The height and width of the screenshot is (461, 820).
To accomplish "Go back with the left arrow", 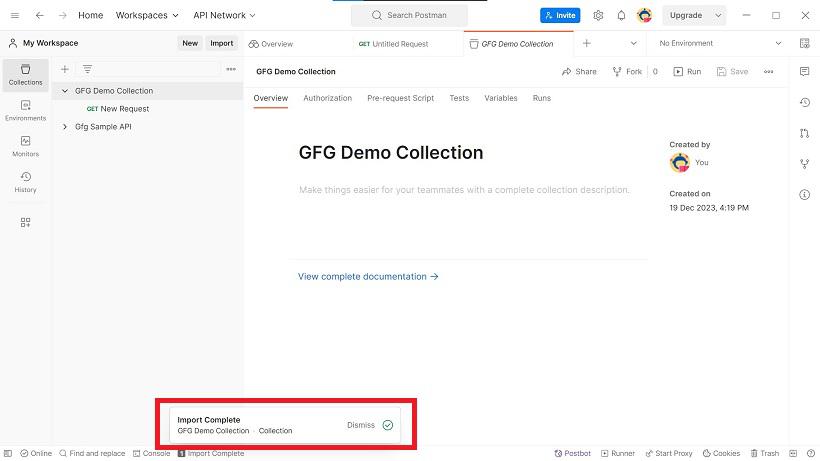I will [39, 15].
